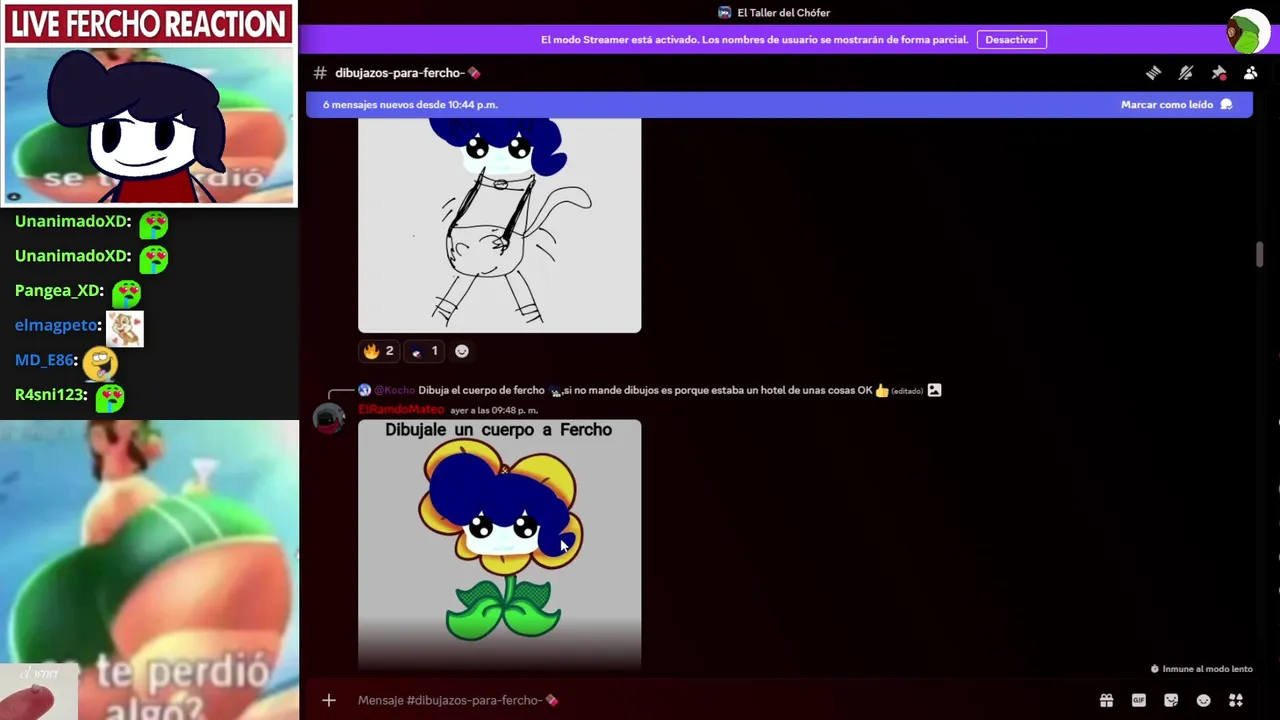Screen dimensions: 1280x720
Task: Toggle the muted notification bell icon
Action: point(1186,73)
